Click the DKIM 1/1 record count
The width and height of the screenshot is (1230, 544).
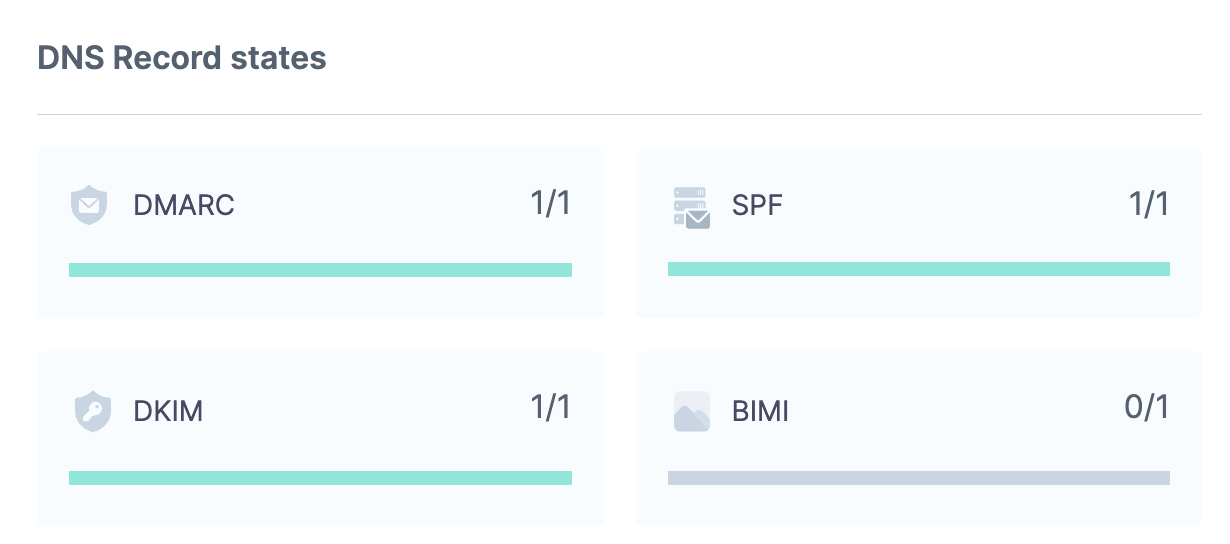coord(550,407)
